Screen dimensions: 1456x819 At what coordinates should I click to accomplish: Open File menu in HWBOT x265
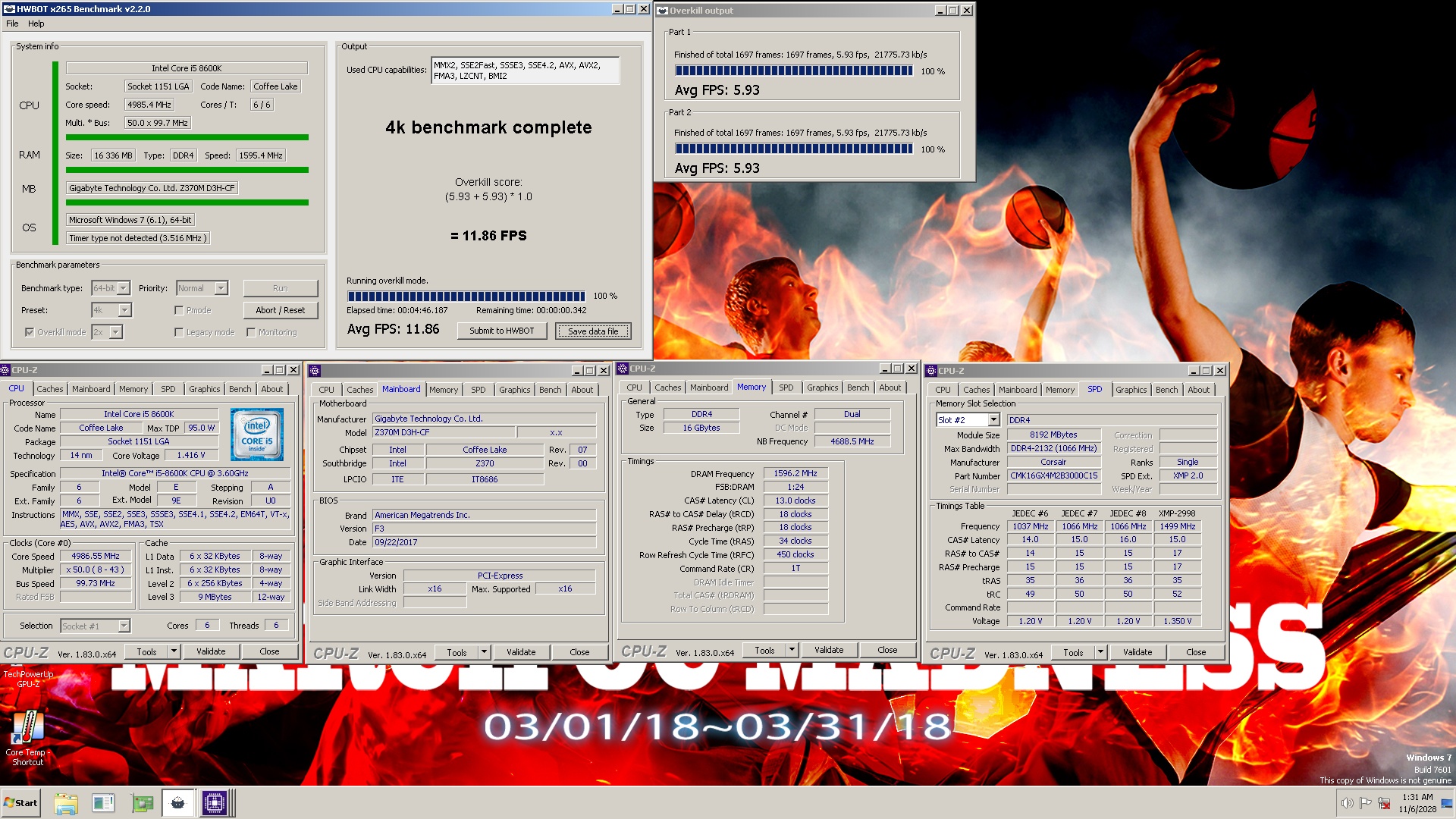click(12, 24)
